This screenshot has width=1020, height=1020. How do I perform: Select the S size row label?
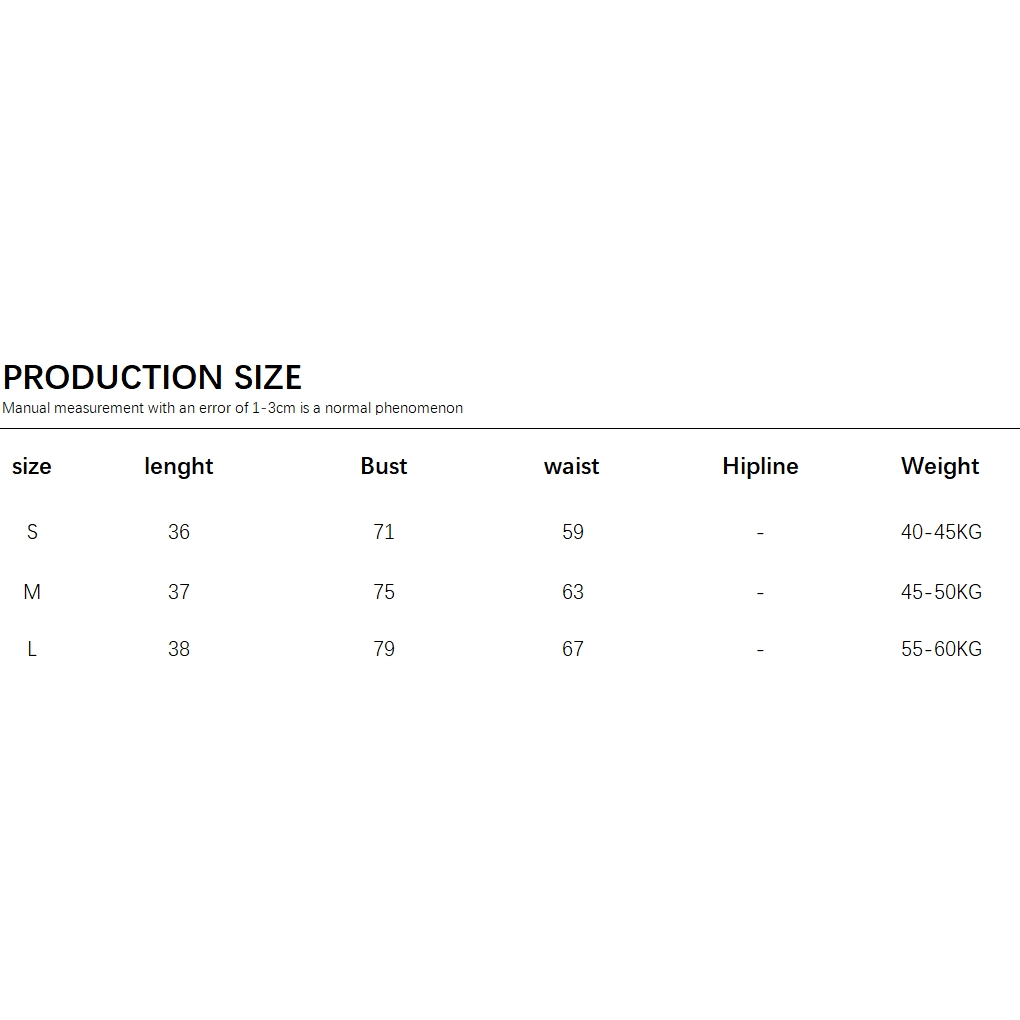[32, 532]
